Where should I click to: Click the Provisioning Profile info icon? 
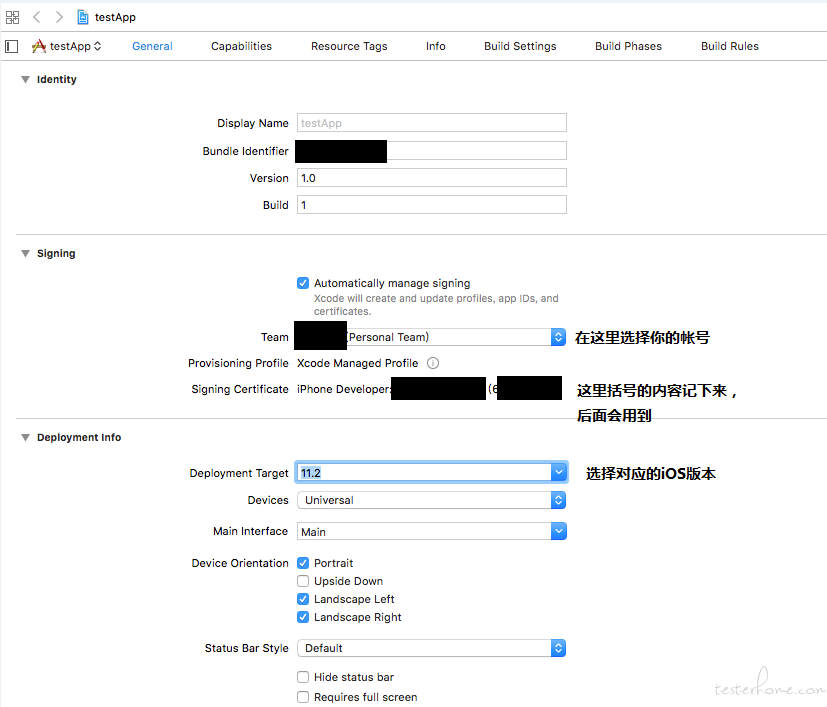433,364
